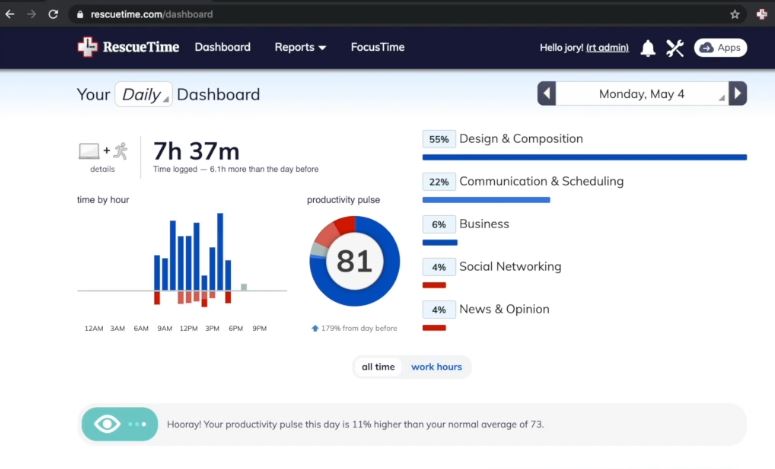
Task: Open the Monday, May 4 date picker
Action: [x=642, y=94]
